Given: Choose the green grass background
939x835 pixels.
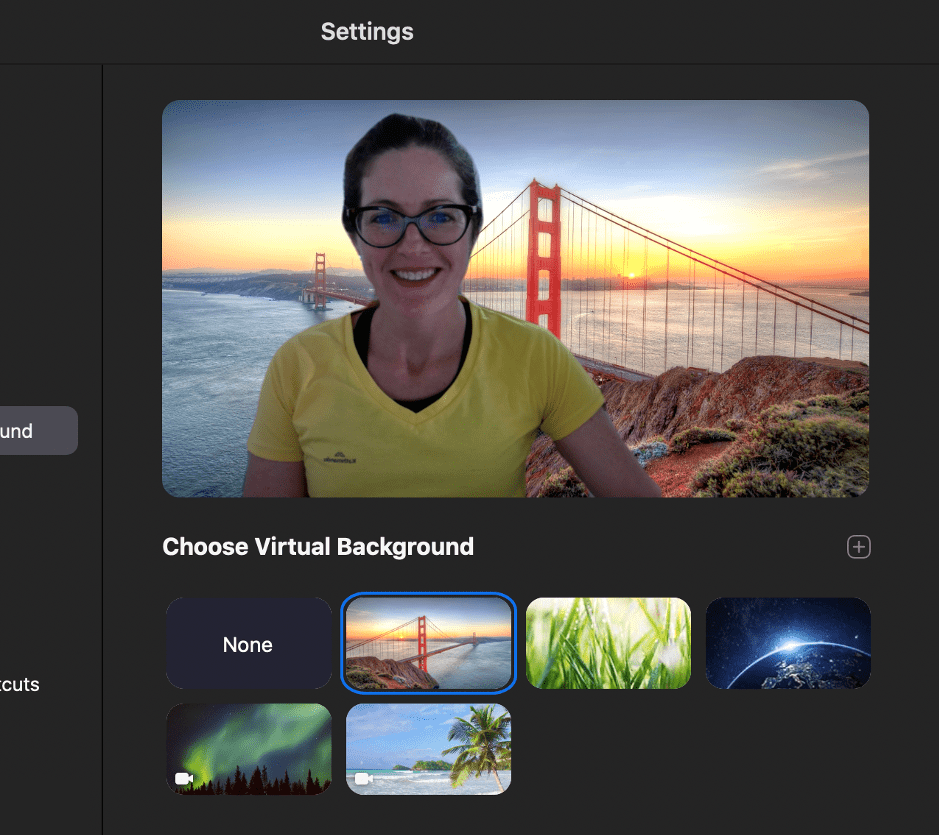Looking at the screenshot, I should pos(608,643).
